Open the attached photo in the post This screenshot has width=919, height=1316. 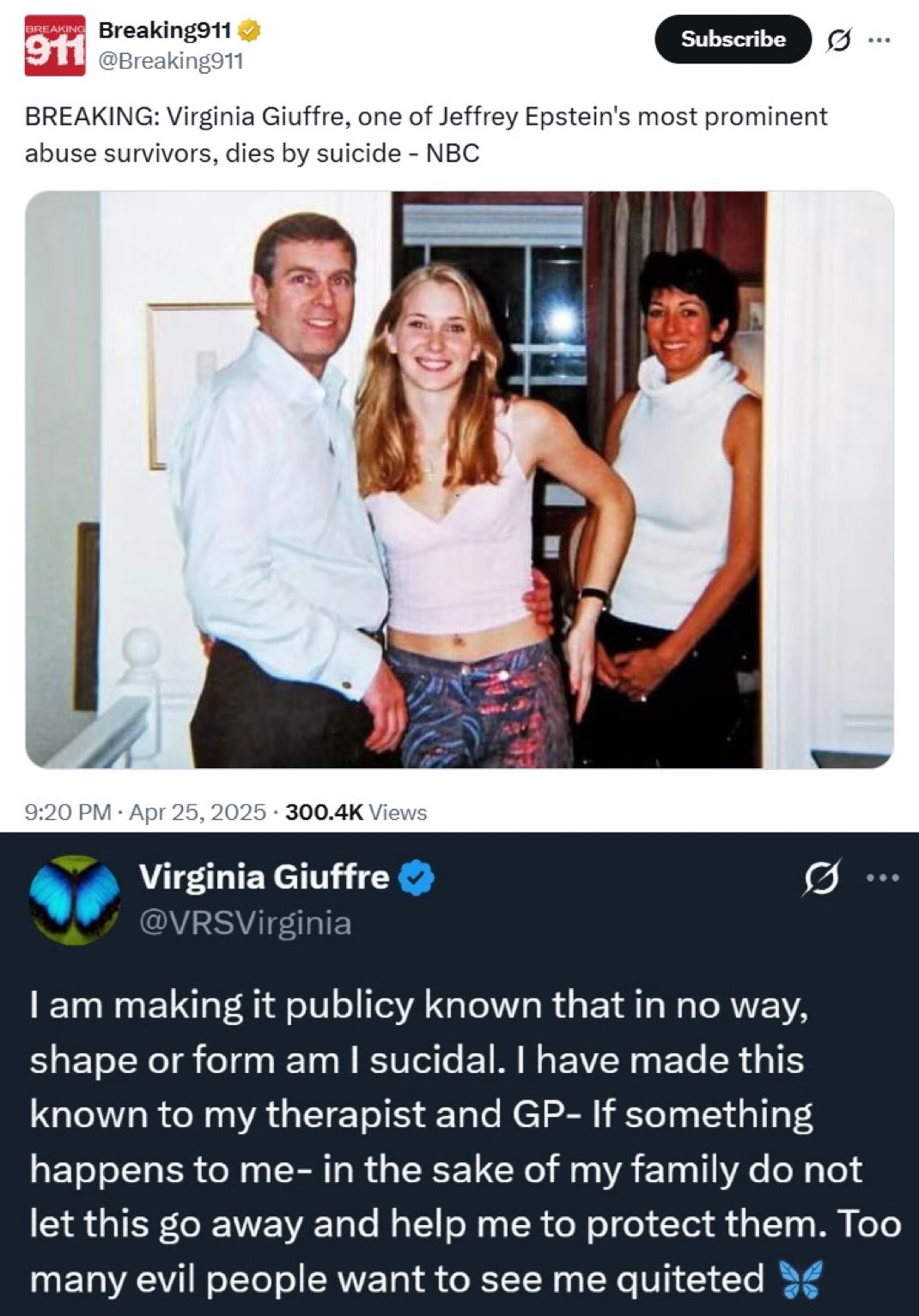459,479
